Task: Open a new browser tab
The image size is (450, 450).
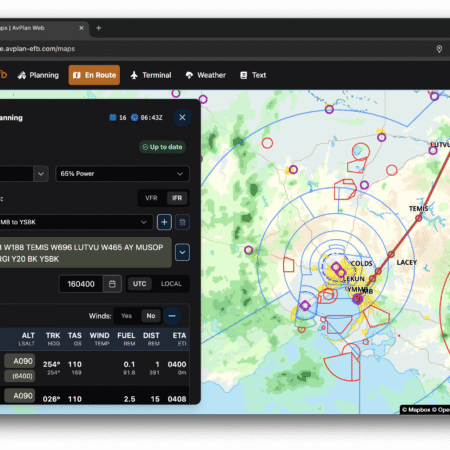Action: (98, 28)
